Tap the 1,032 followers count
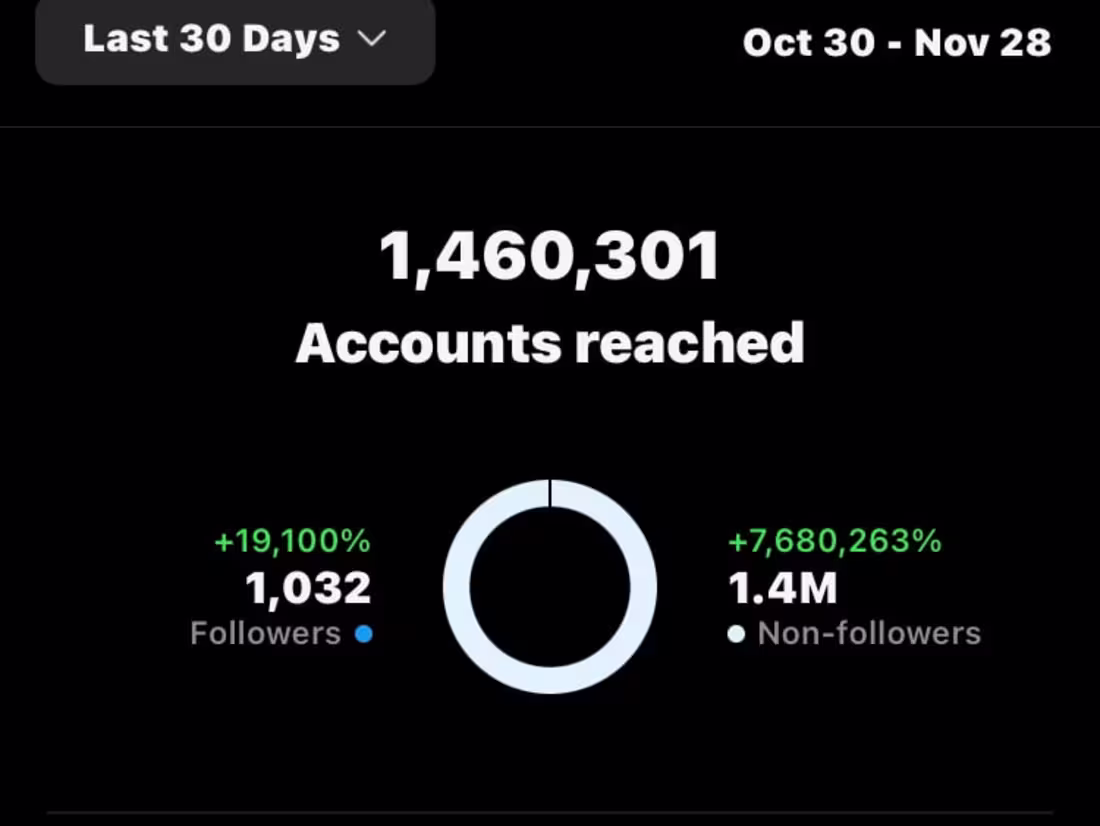This screenshot has width=1100, height=826. (x=308, y=588)
